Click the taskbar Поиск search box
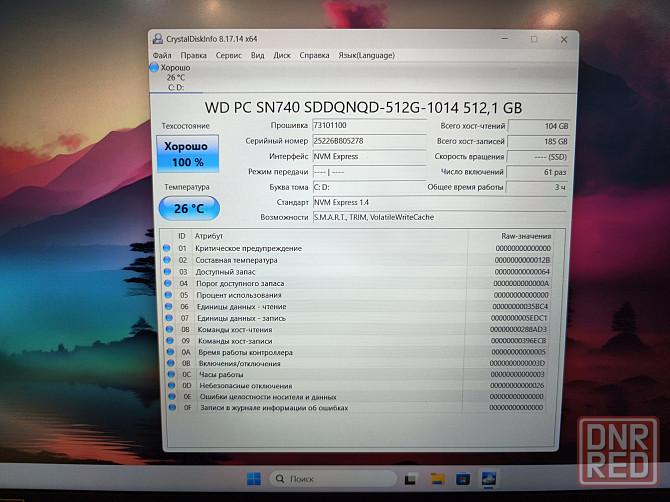 click(333, 479)
